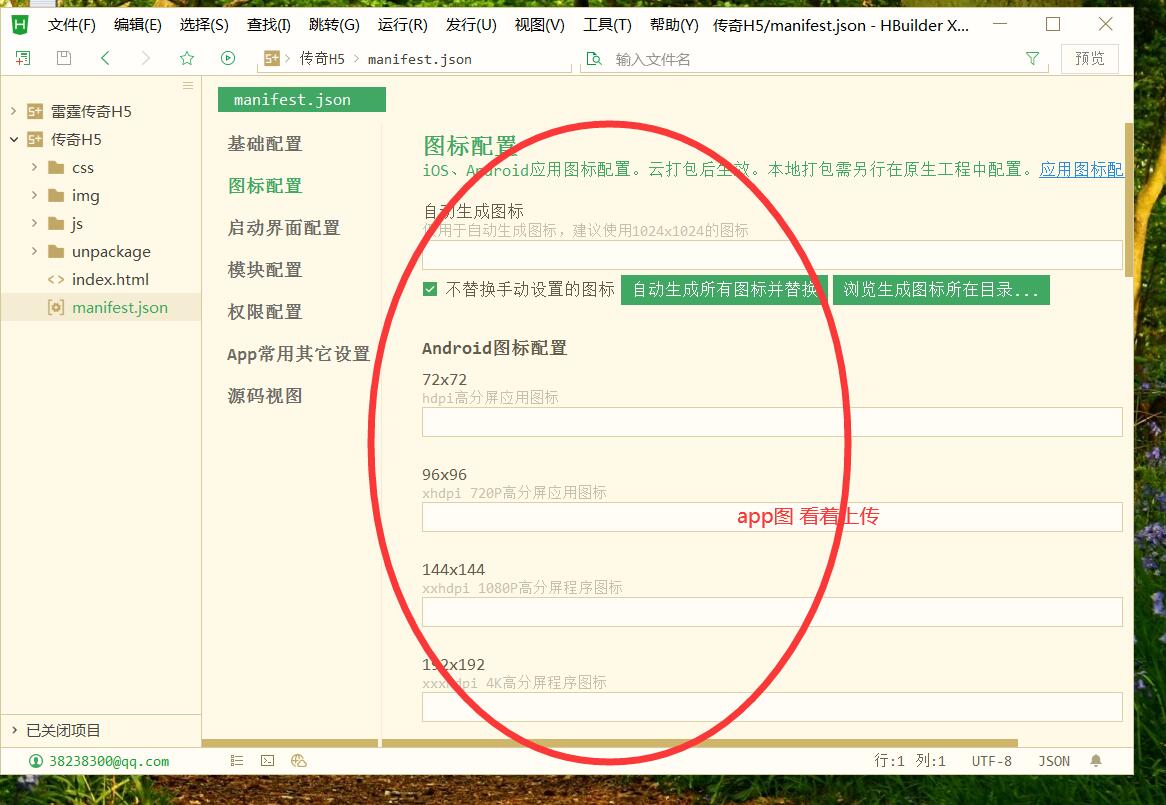
Task: Click 浏览生成图标所在目录 button
Action: tap(941, 290)
